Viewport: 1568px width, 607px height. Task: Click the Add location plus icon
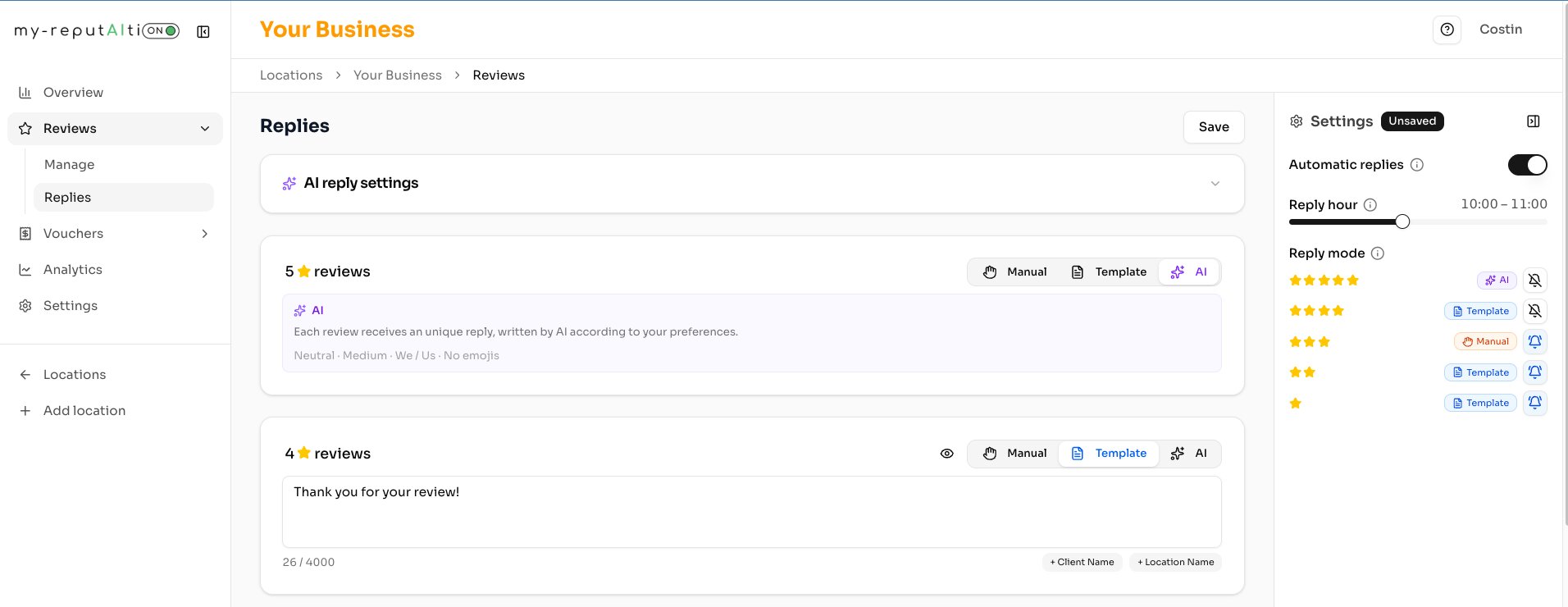click(x=25, y=411)
